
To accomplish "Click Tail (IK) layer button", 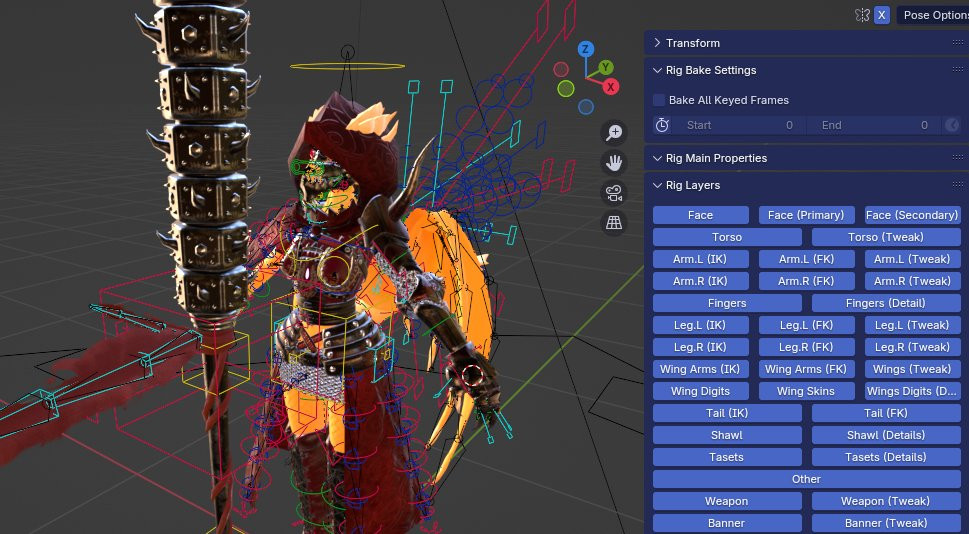I will [x=727, y=413].
